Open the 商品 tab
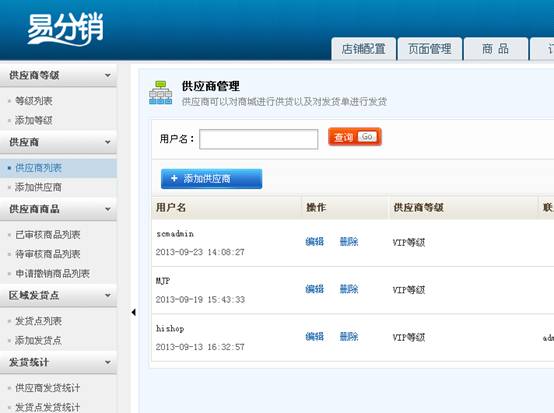 coord(496,49)
